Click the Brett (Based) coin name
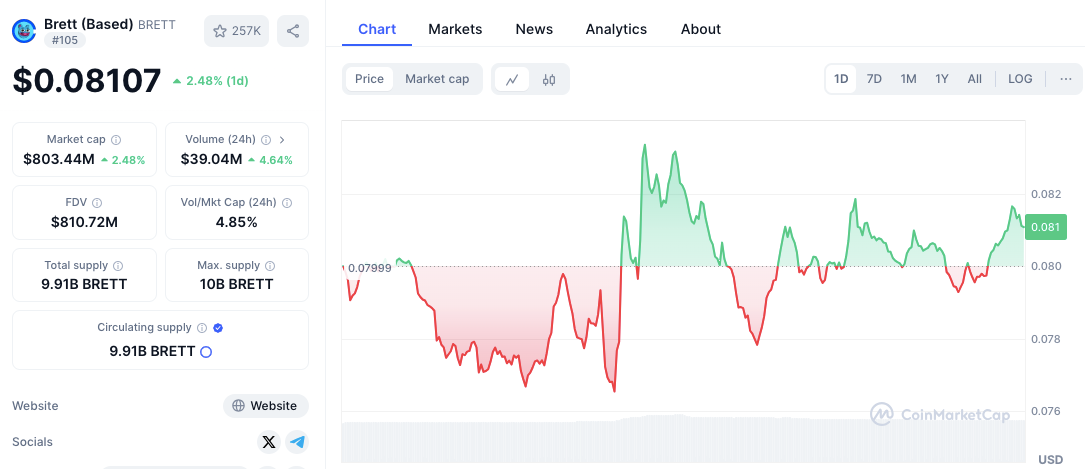The width and height of the screenshot is (1085, 469). (89, 24)
